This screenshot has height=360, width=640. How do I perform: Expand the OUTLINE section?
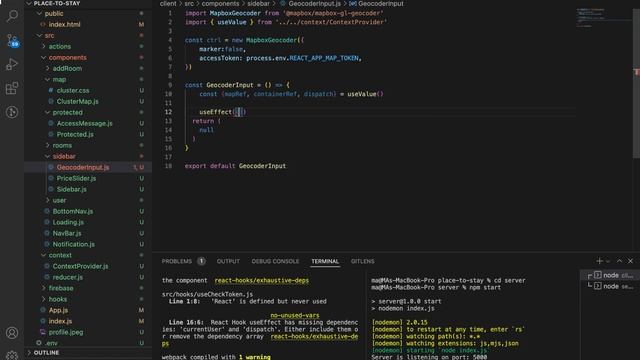(46, 353)
